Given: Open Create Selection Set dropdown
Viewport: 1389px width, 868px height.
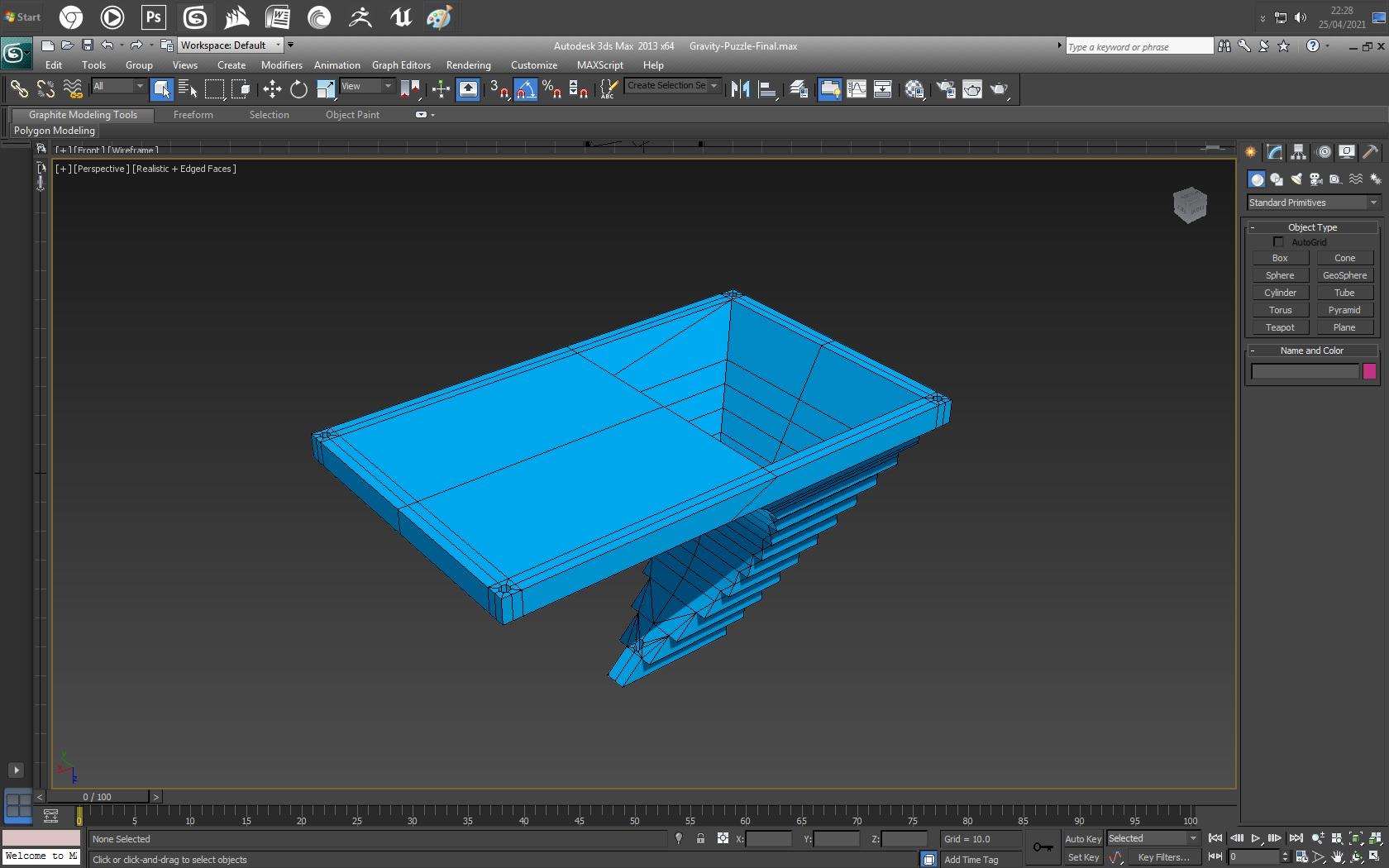Looking at the screenshot, I should tap(673, 86).
